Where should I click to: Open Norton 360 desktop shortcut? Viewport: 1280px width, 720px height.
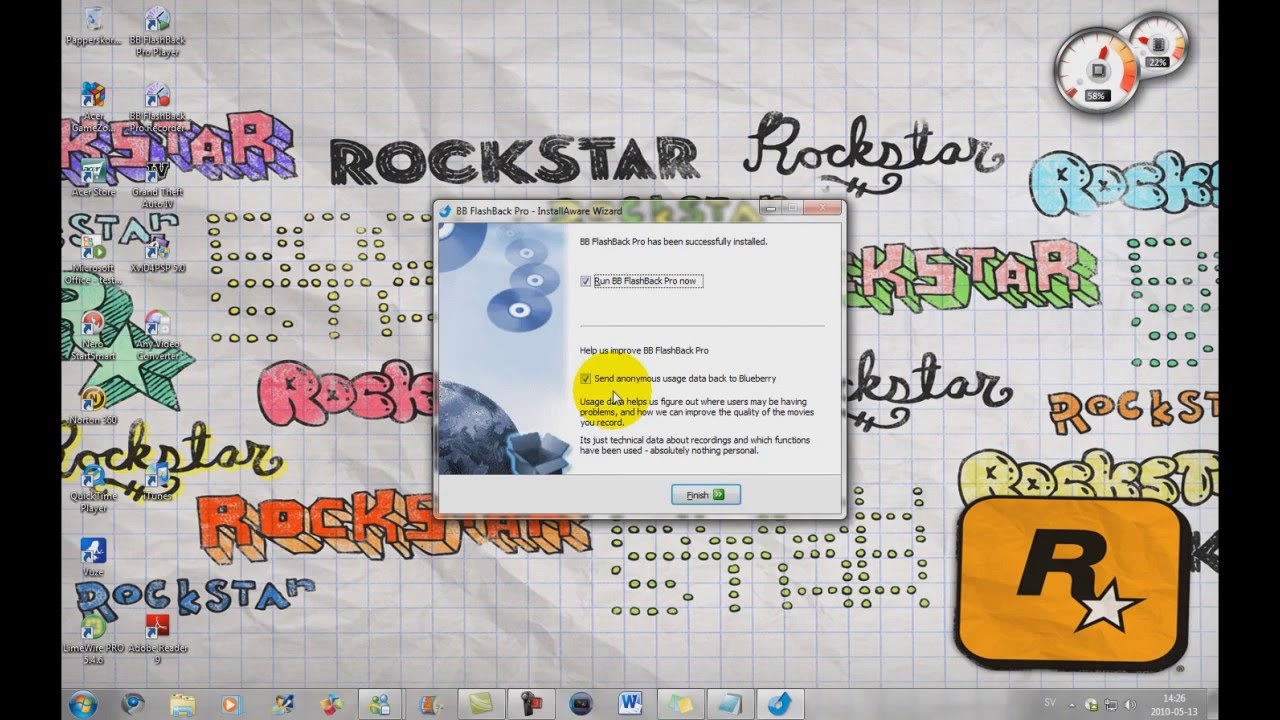click(93, 406)
